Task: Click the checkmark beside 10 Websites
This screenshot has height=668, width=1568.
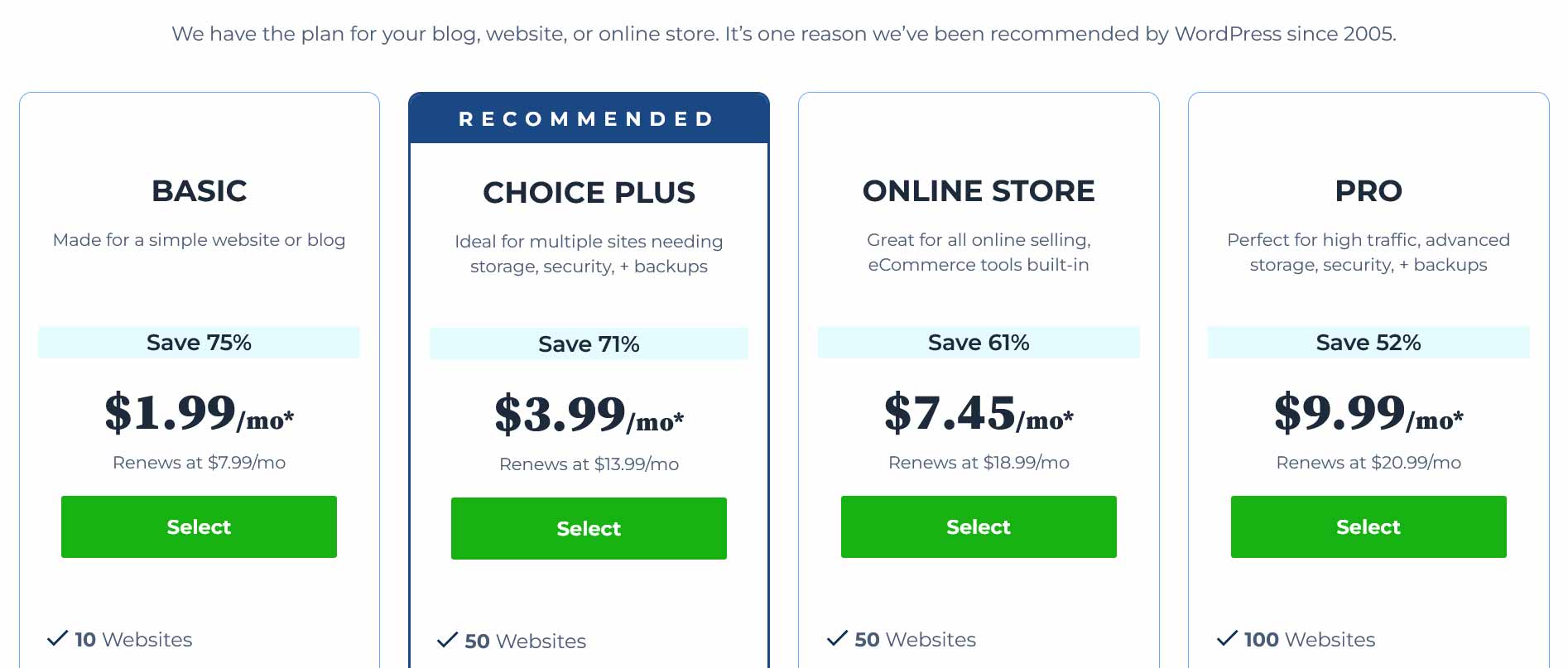Action: tap(57, 638)
